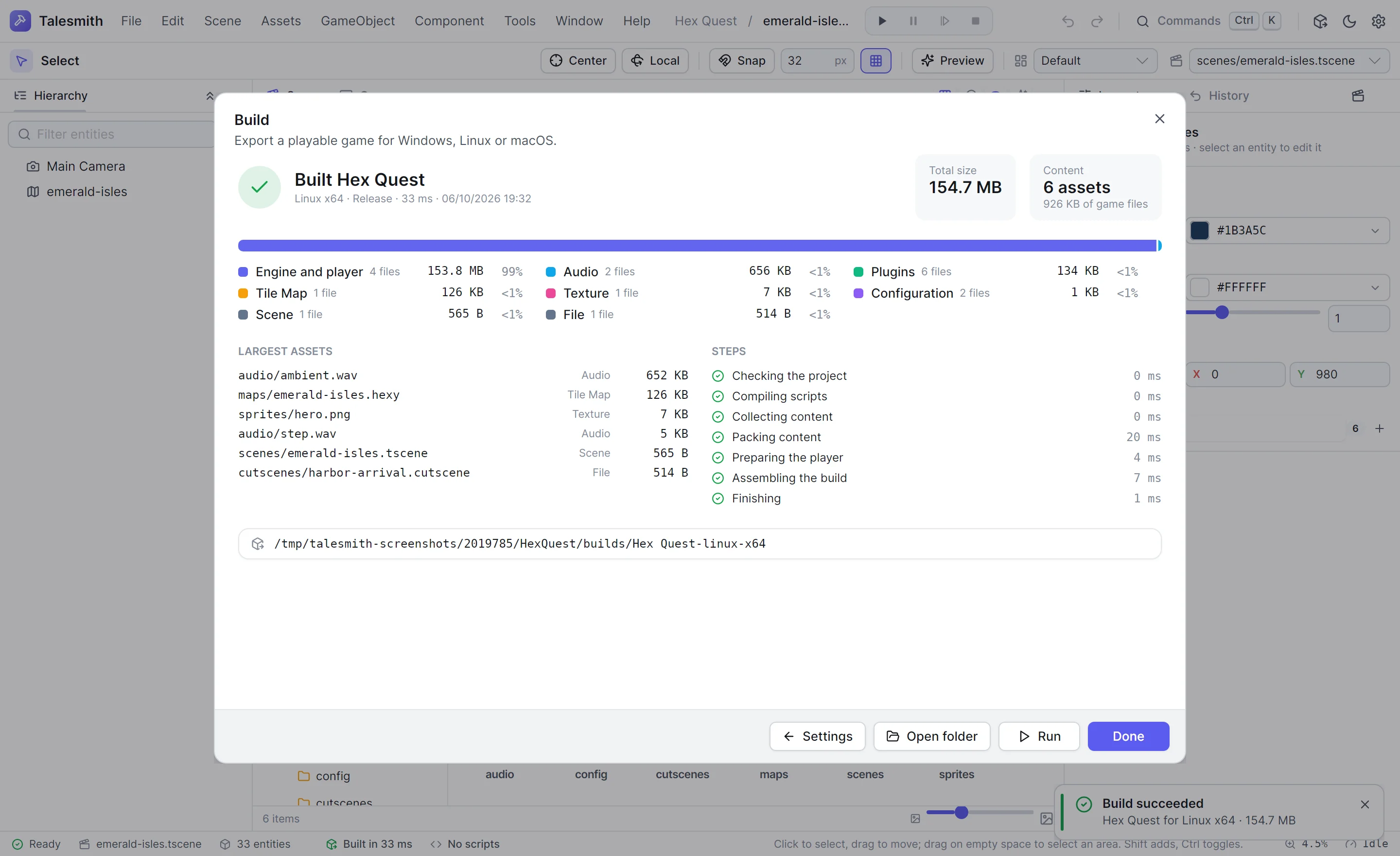Open settings with the gear icon
Viewport: 1400px width, 856px height.
pyautogui.click(x=1378, y=21)
